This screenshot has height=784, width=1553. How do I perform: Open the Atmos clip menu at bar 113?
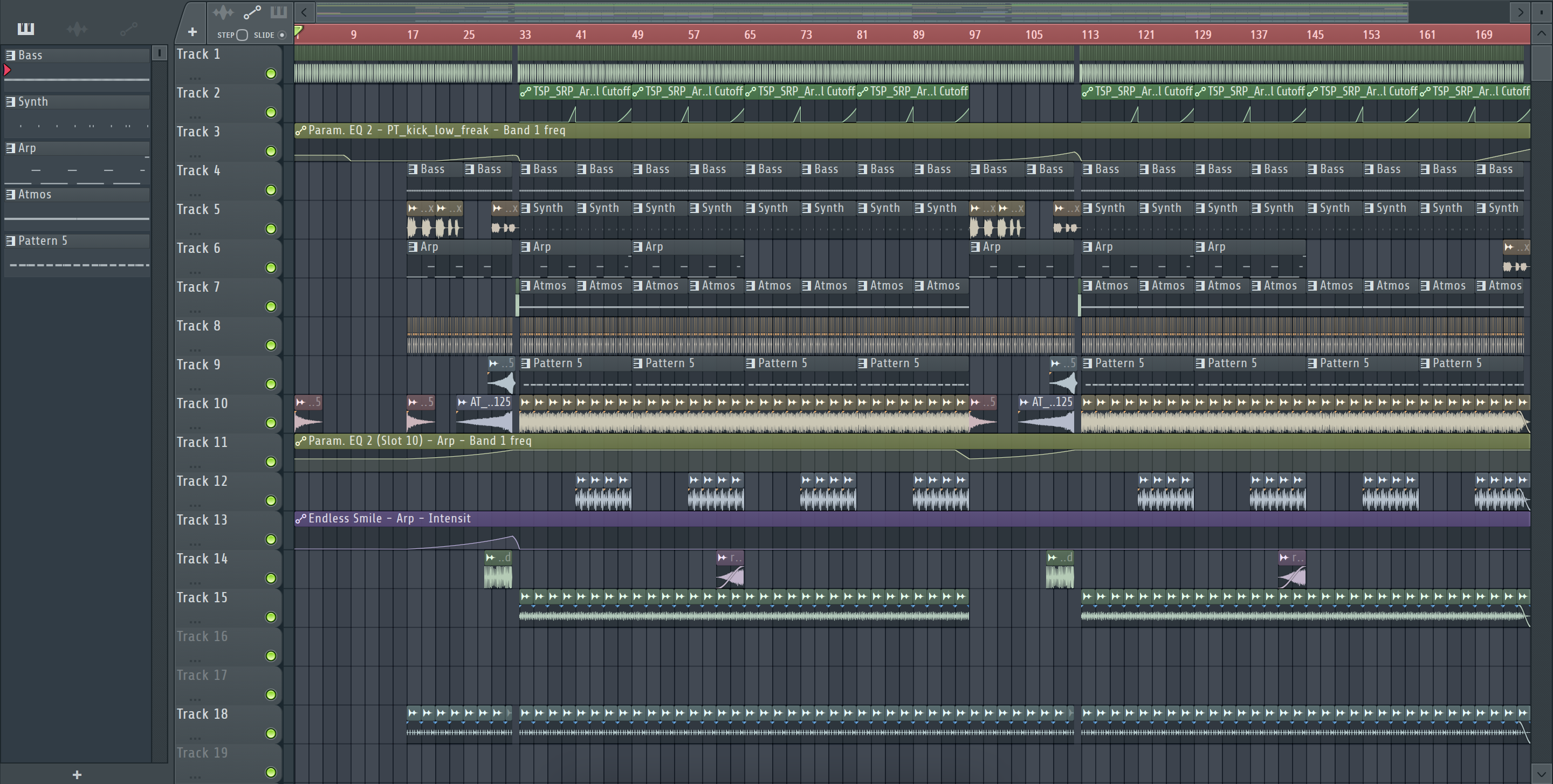click(1088, 286)
